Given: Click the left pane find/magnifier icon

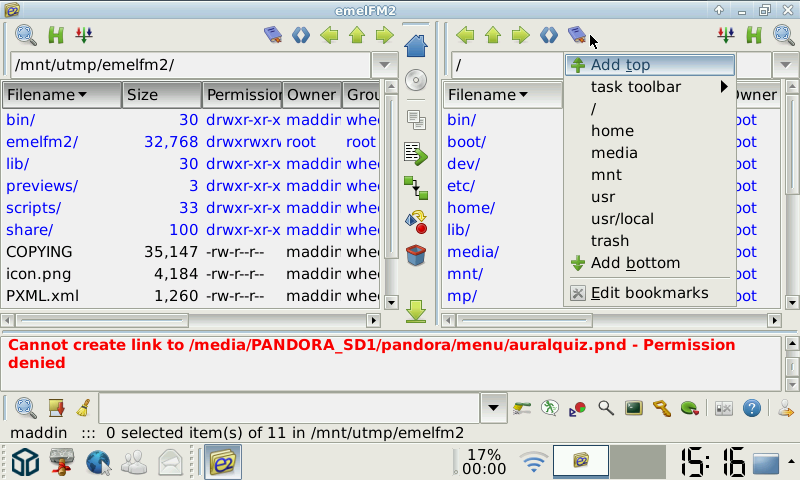Looking at the screenshot, I should coord(25,35).
